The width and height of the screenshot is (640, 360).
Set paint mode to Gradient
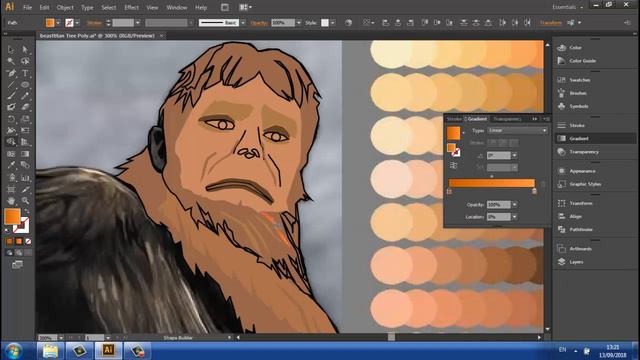(19, 241)
